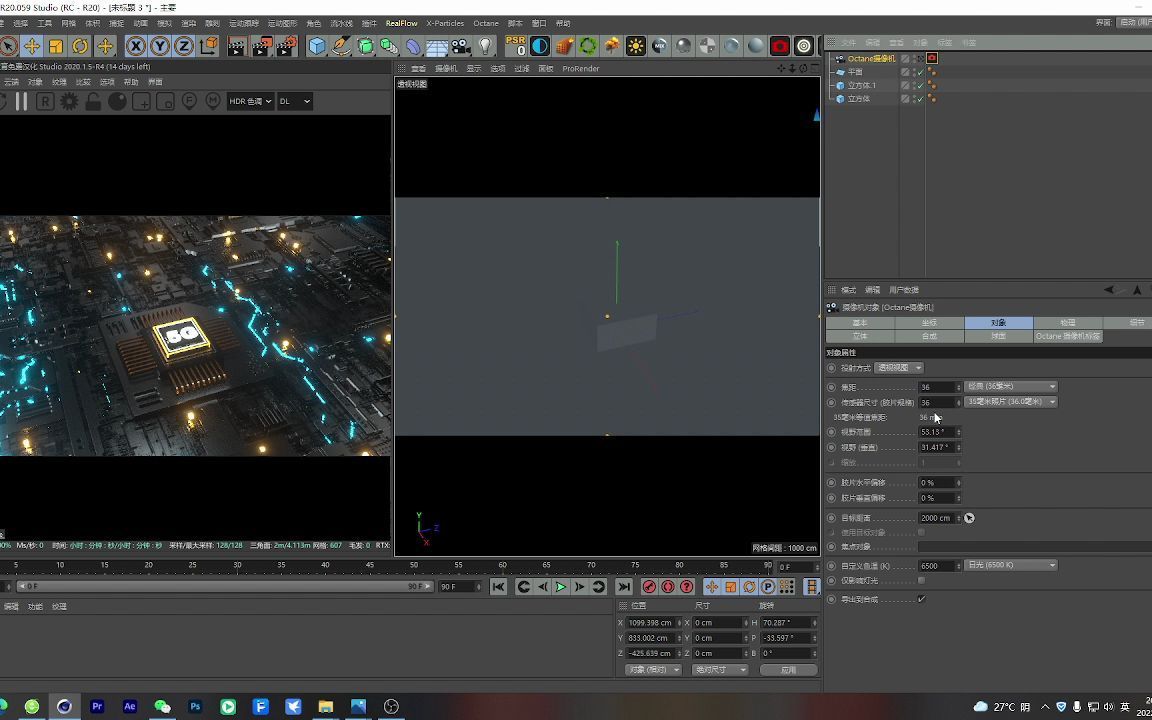The height and width of the screenshot is (720, 1152).
Task: Open the 日光 (6500 K) temperature dropdown
Action: point(1010,565)
